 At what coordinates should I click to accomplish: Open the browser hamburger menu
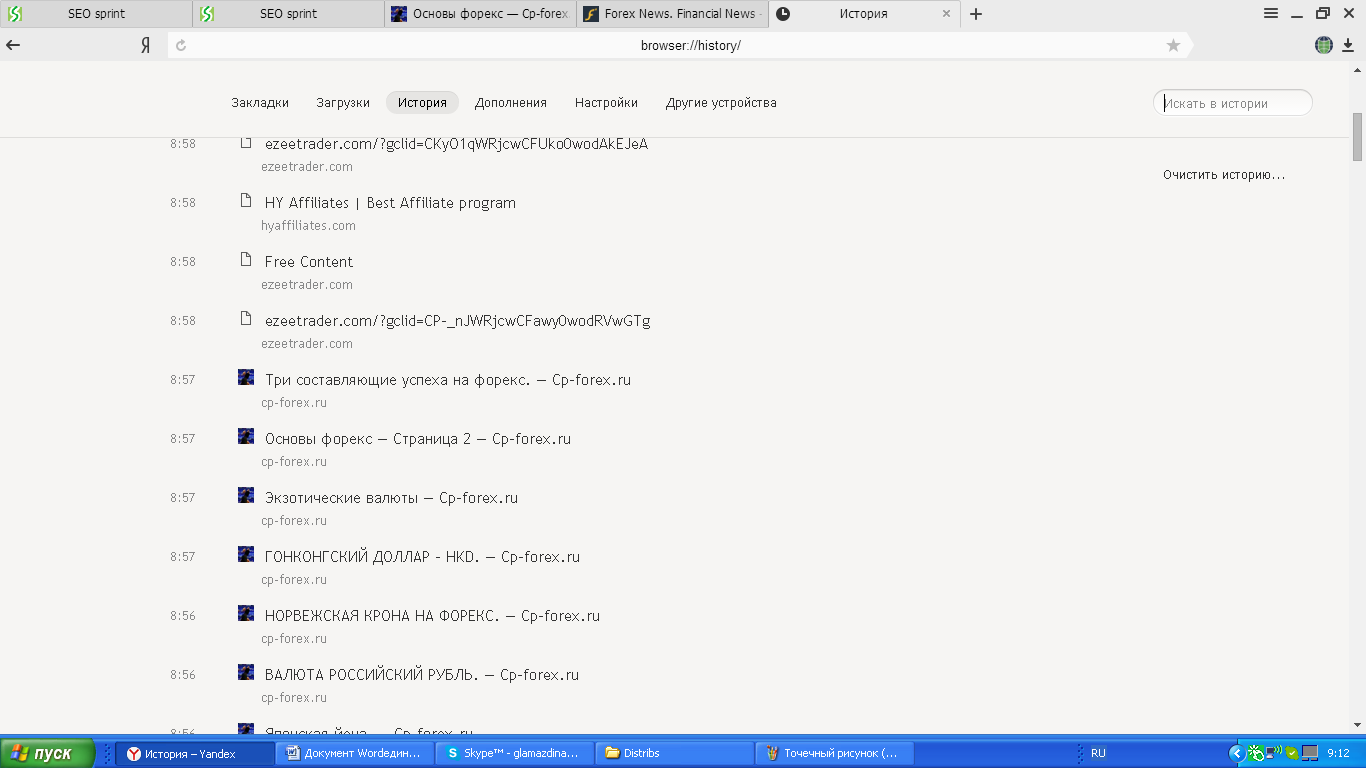coord(1271,13)
